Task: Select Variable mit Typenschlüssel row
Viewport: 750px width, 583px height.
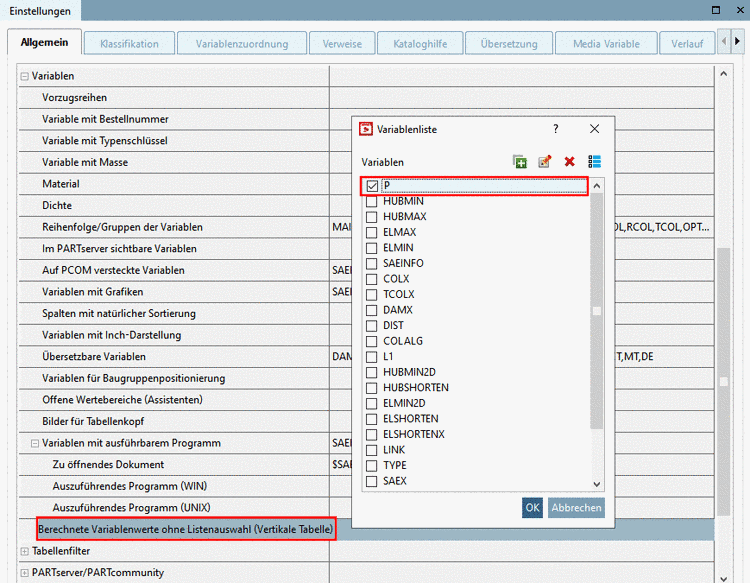Action: tap(366, 141)
